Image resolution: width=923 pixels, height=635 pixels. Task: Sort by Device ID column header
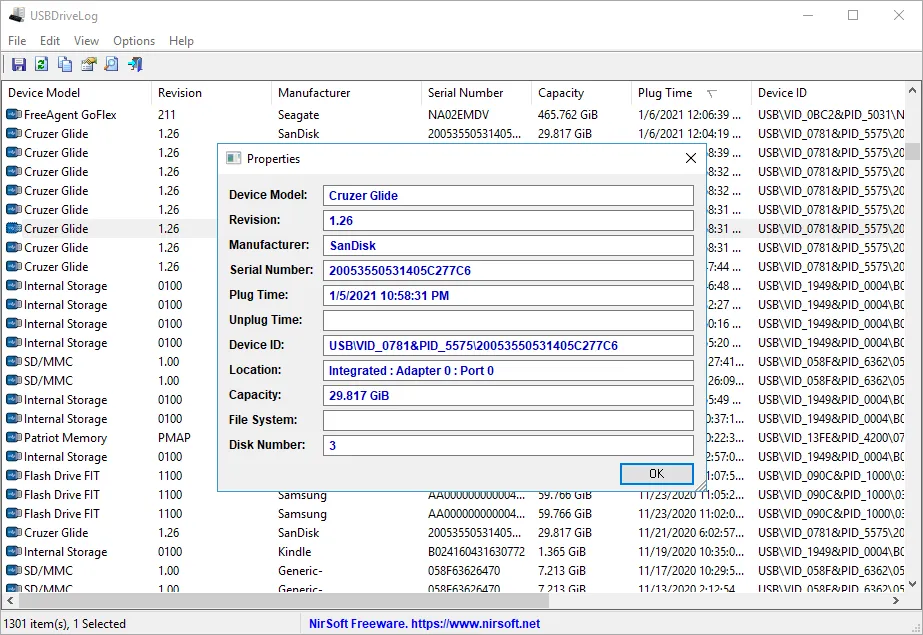pos(828,92)
